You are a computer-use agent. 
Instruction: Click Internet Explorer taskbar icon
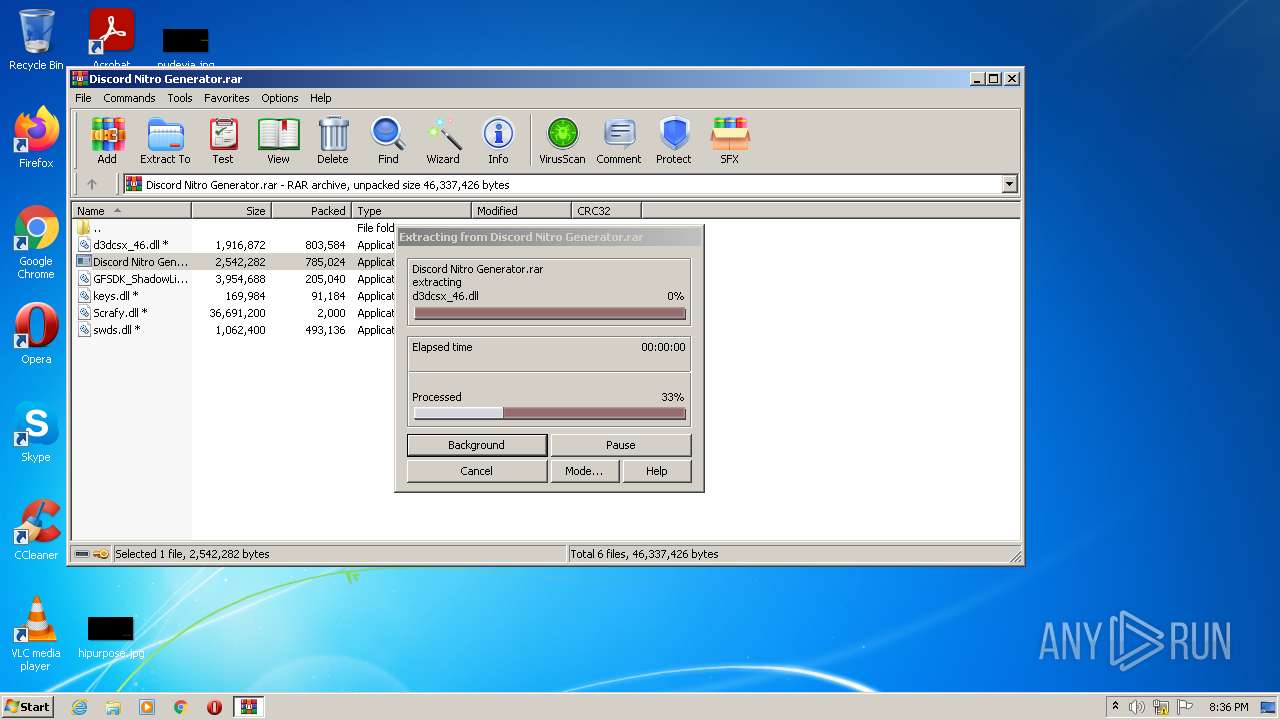[x=80, y=707]
